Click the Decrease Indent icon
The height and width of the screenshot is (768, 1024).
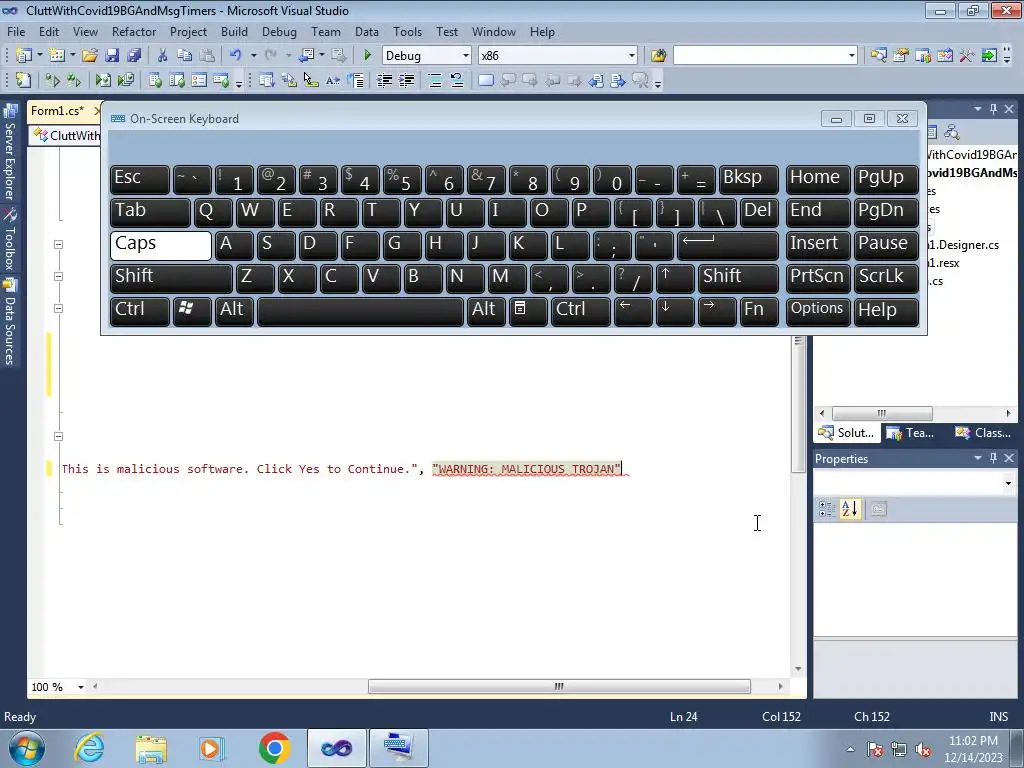pos(385,80)
